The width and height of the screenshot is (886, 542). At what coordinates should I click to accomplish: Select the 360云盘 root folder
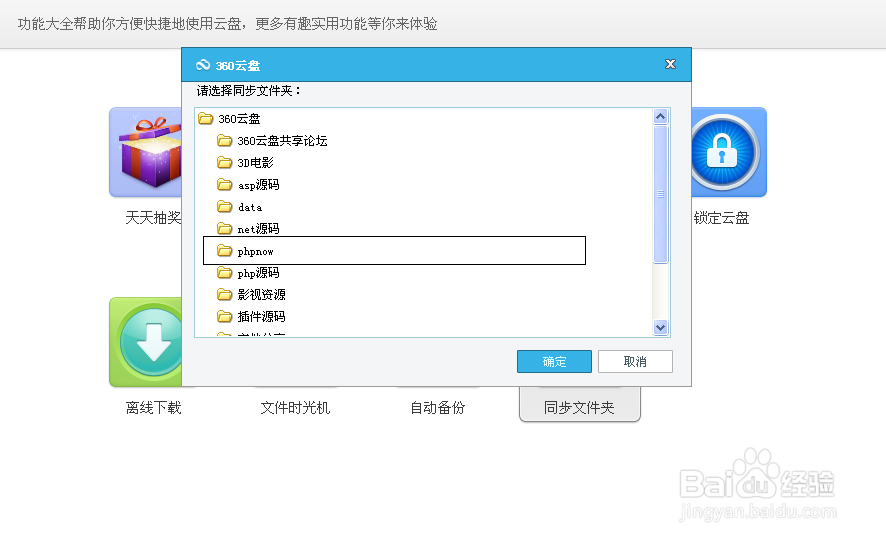(x=239, y=119)
